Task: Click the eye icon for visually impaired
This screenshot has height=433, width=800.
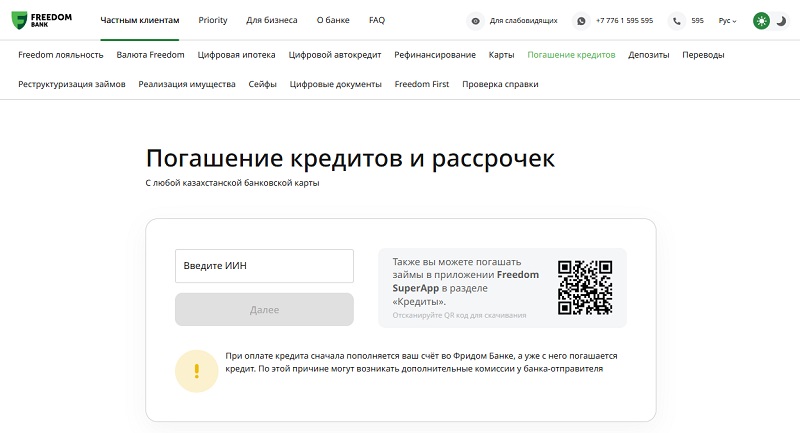Action: click(x=476, y=21)
